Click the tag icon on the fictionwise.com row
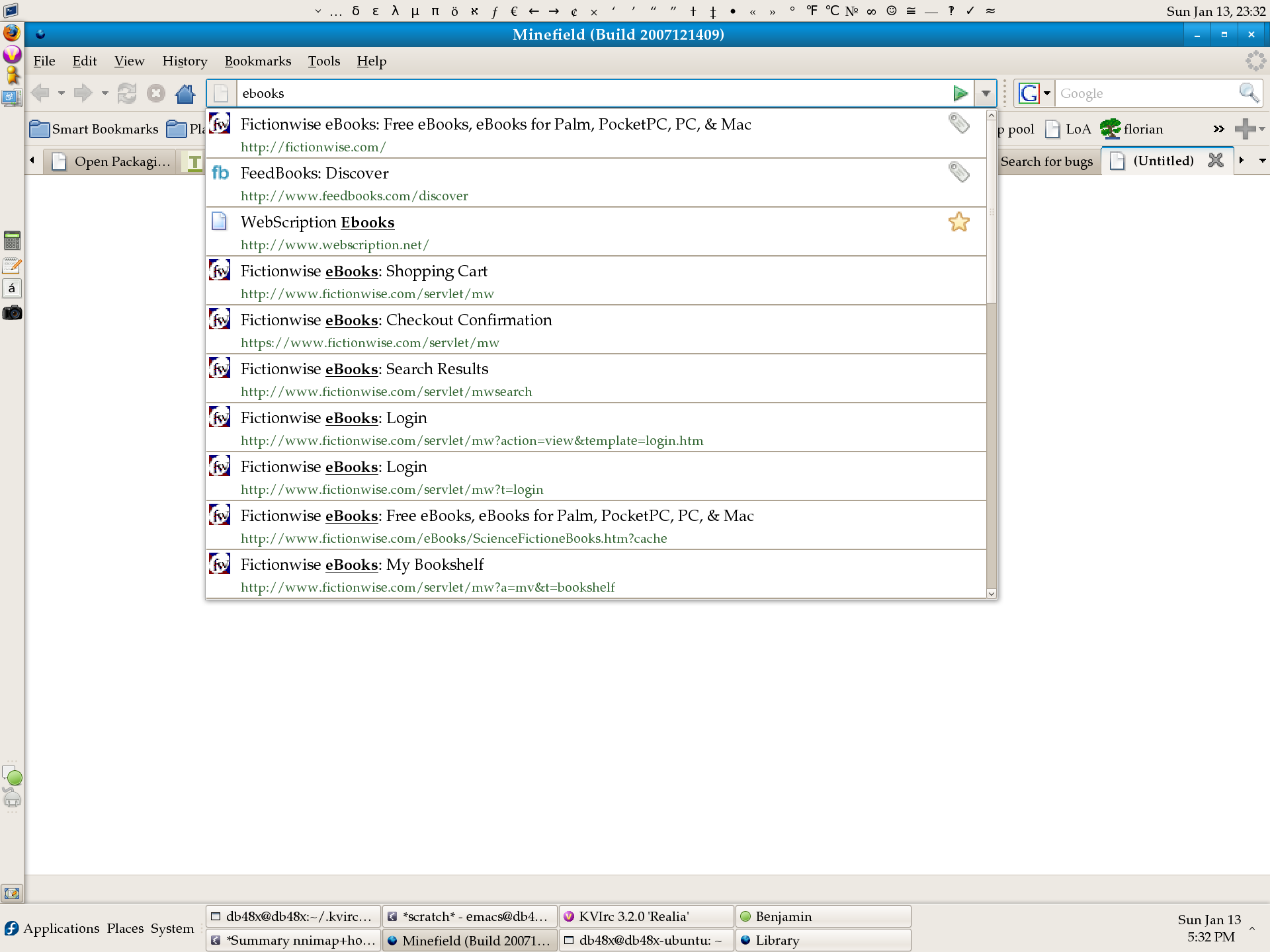Screen dimensions: 1270x952 (x=958, y=124)
